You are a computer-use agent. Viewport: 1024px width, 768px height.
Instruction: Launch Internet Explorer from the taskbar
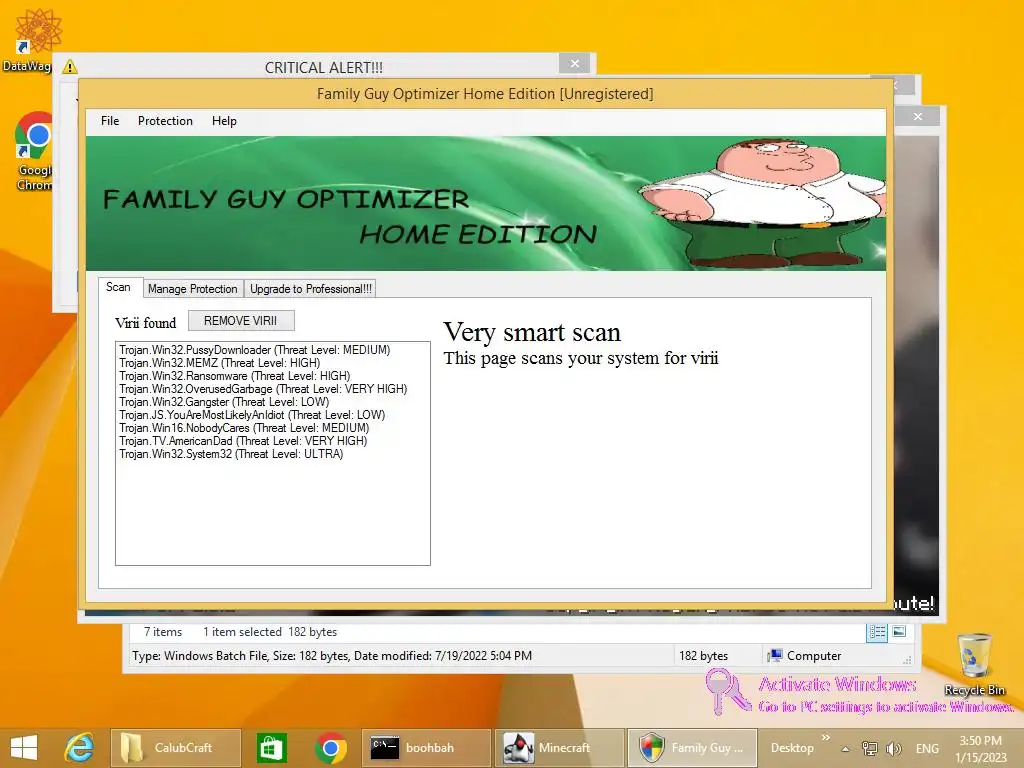[79, 748]
